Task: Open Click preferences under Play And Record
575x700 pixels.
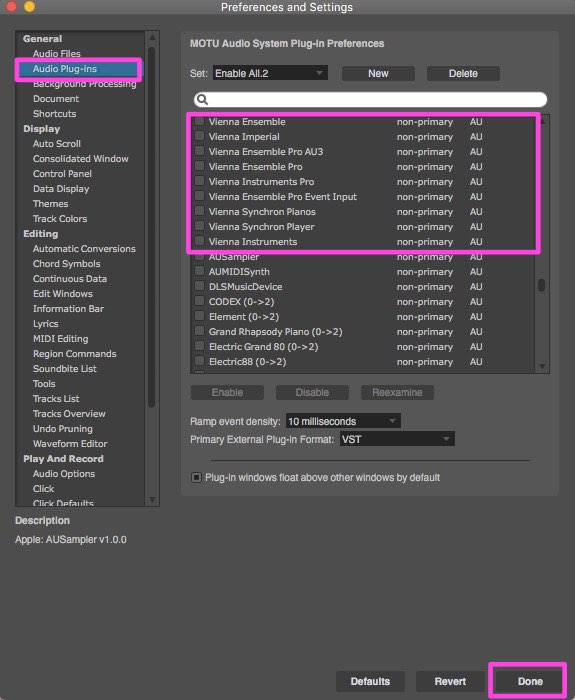Action: click(43, 489)
